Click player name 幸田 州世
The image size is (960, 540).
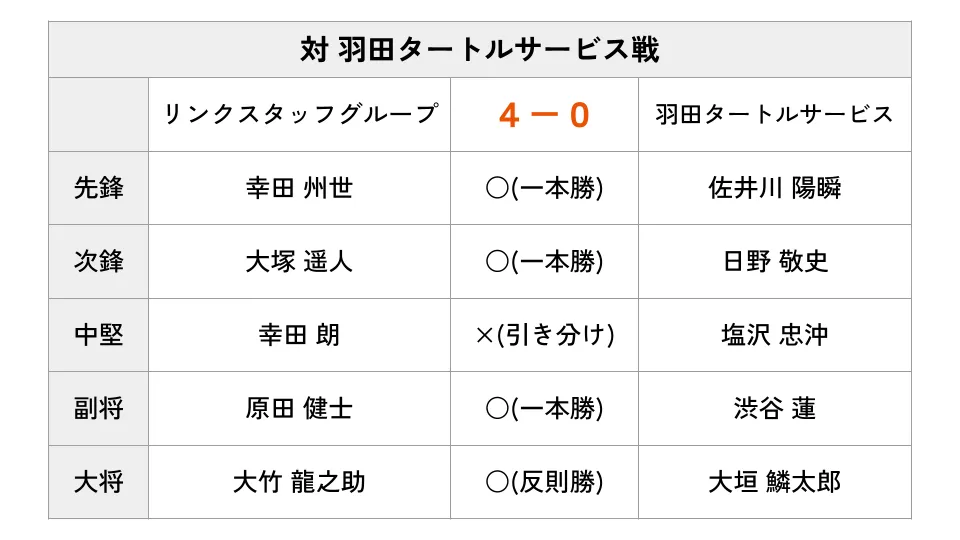299,188
